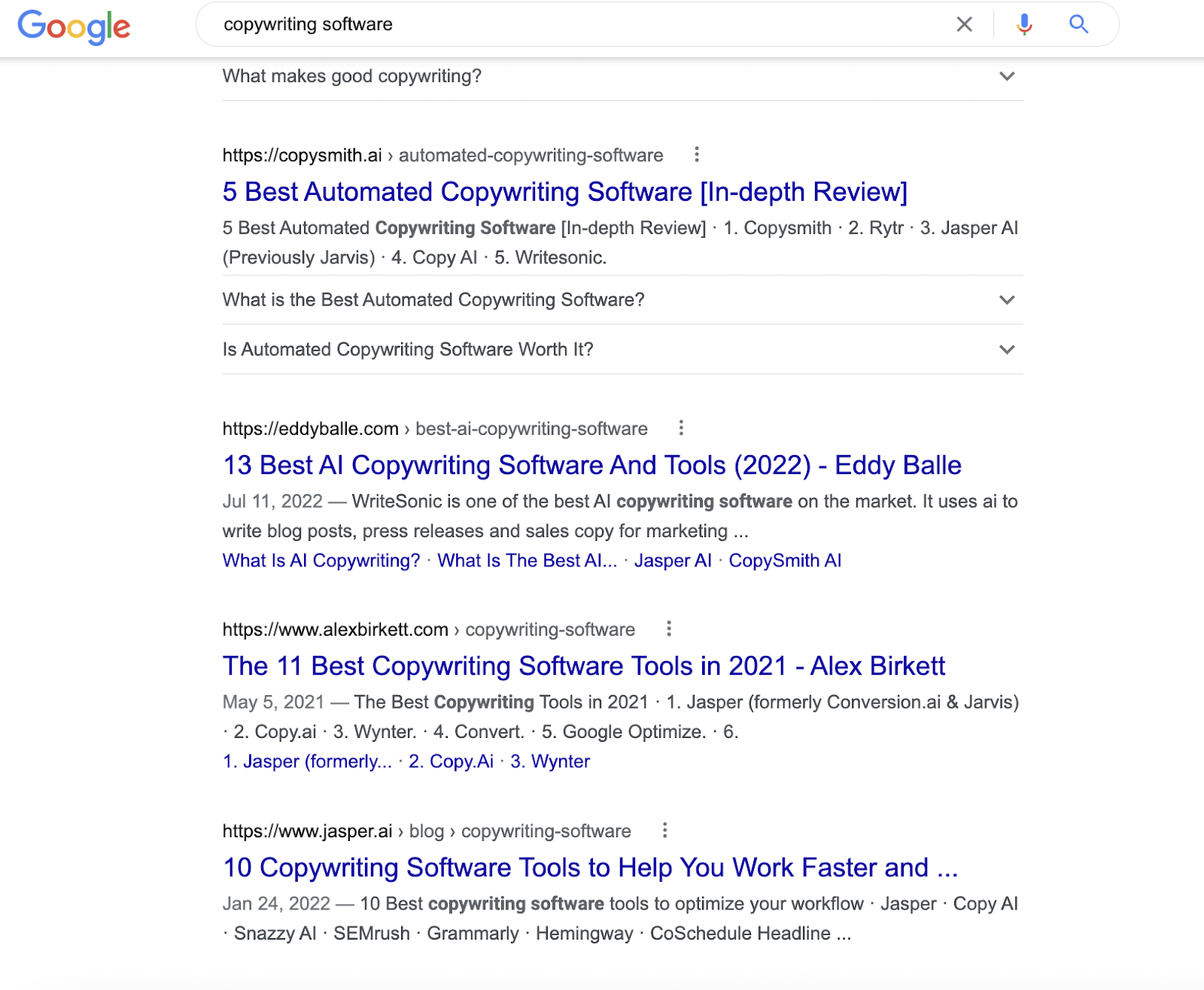Open the three-dot menu for jasper.ai result
The image size is (1204, 990).
664,831
